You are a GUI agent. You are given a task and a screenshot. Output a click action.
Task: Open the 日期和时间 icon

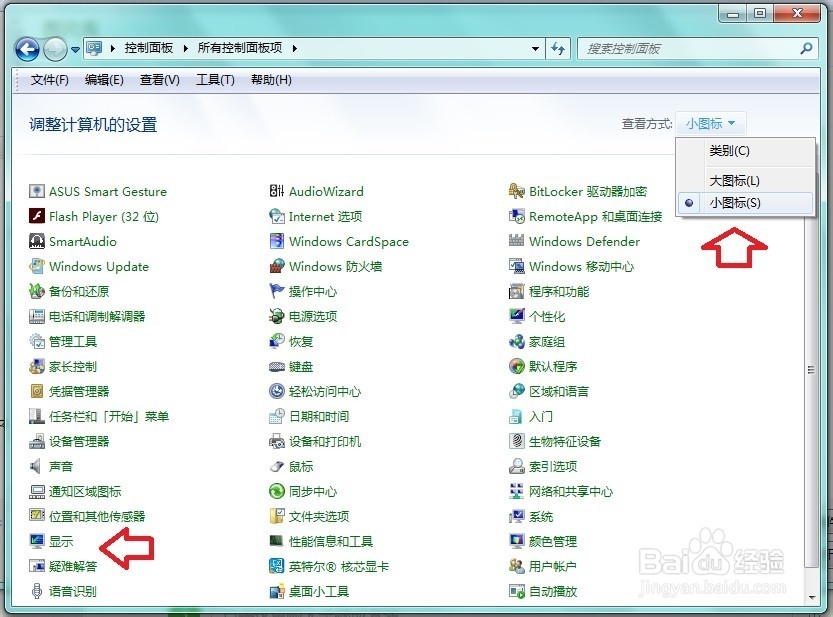pos(277,416)
